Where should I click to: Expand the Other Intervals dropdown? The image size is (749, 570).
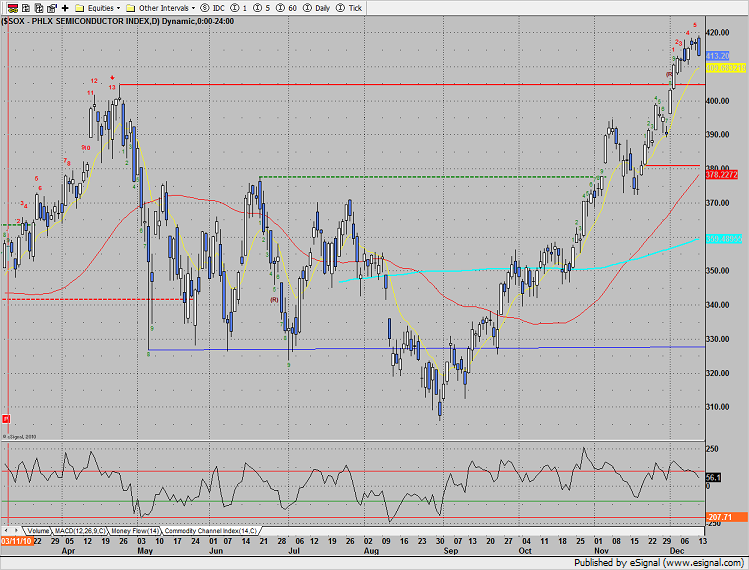[x=160, y=8]
